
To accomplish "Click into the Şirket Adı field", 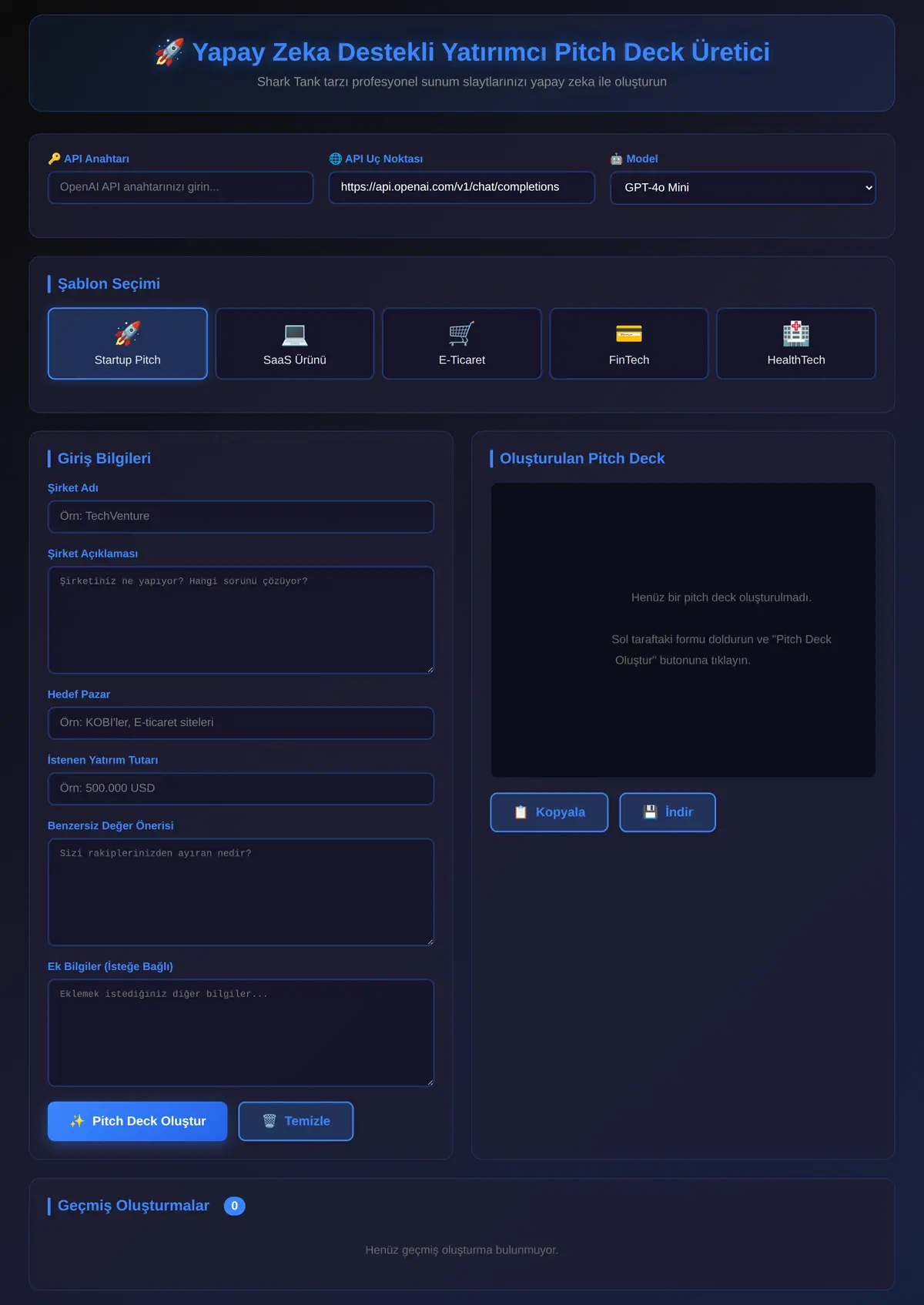I will [x=241, y=517].
